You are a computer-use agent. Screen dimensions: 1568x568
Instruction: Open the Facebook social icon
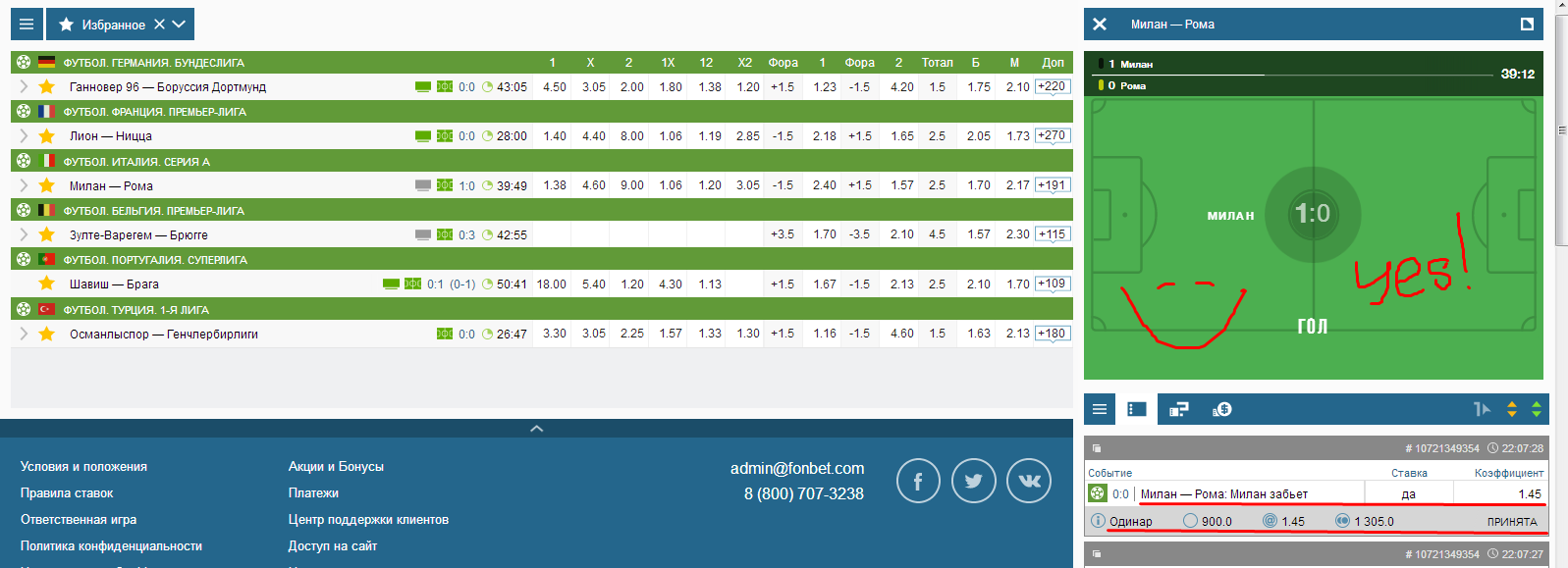(x=918, y=481)
